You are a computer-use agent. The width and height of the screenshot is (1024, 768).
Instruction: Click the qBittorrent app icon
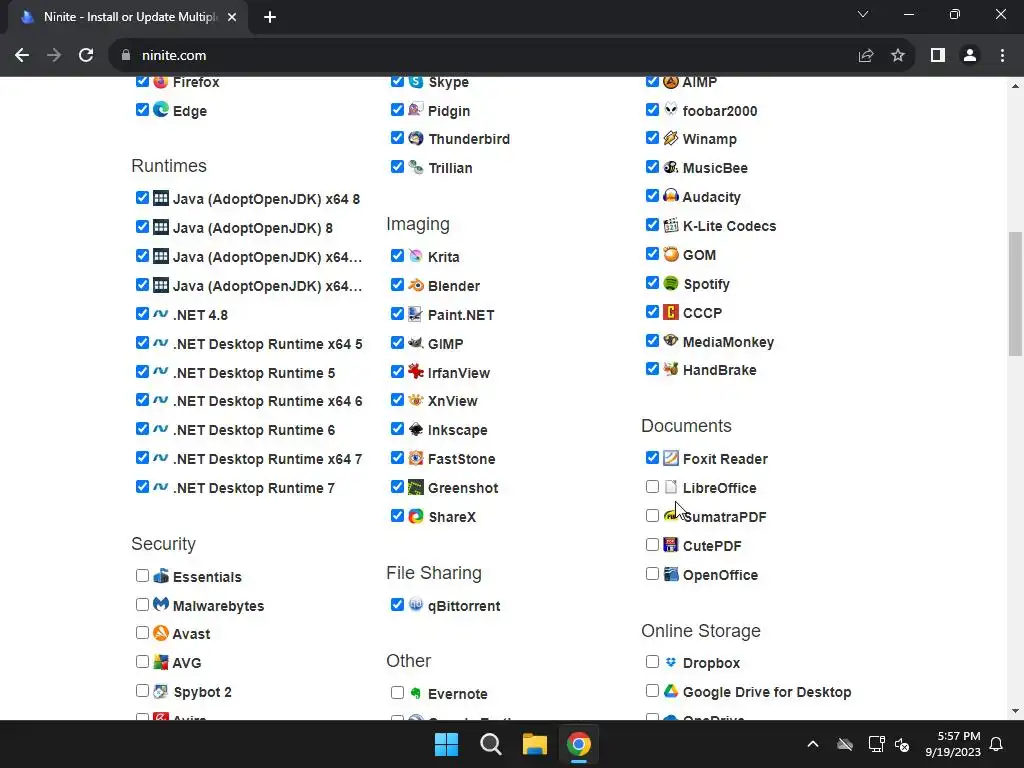pos(416,605)
